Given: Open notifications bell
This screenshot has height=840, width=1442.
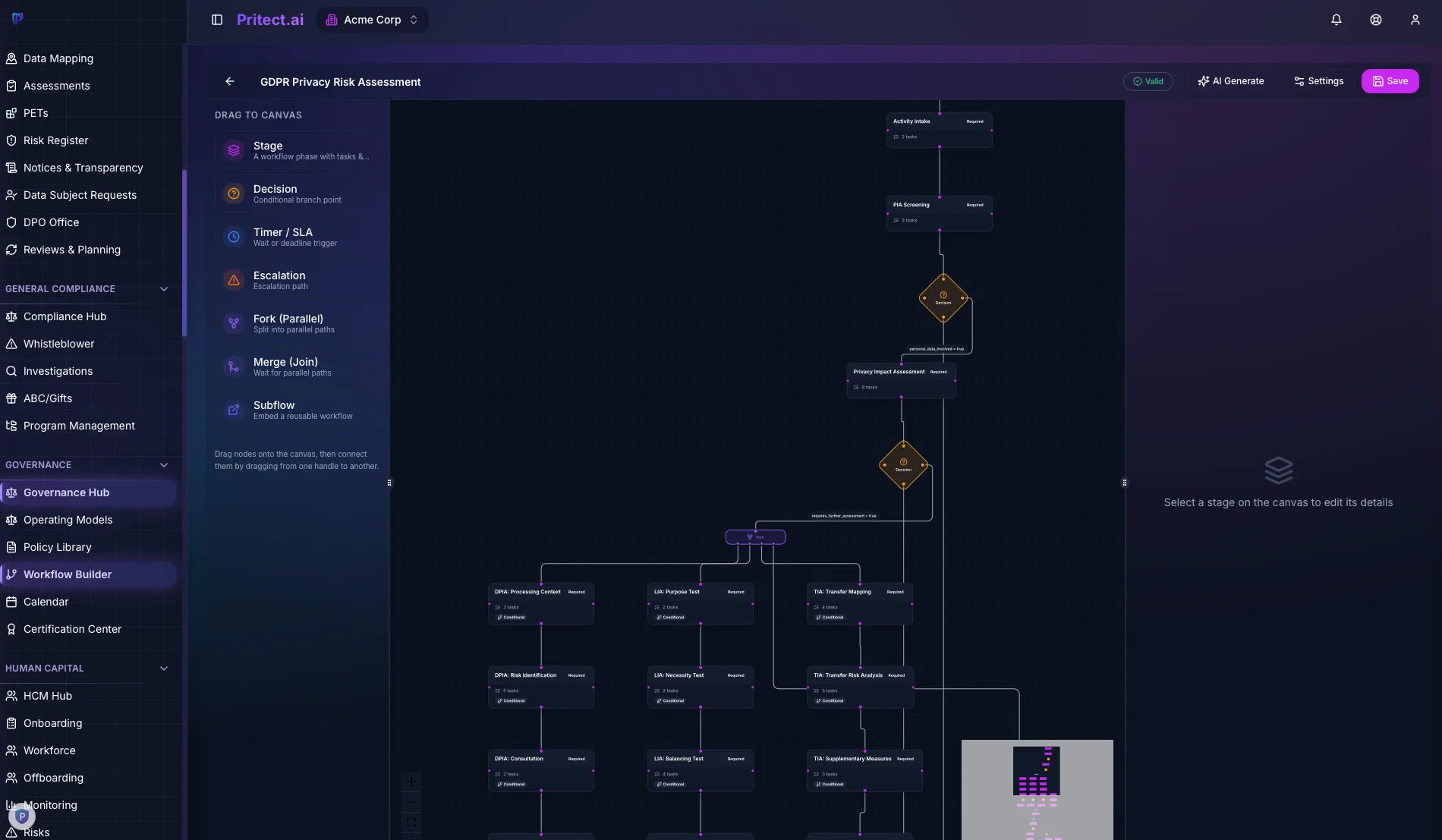Looking at the screenshot, I should 1337,20.
